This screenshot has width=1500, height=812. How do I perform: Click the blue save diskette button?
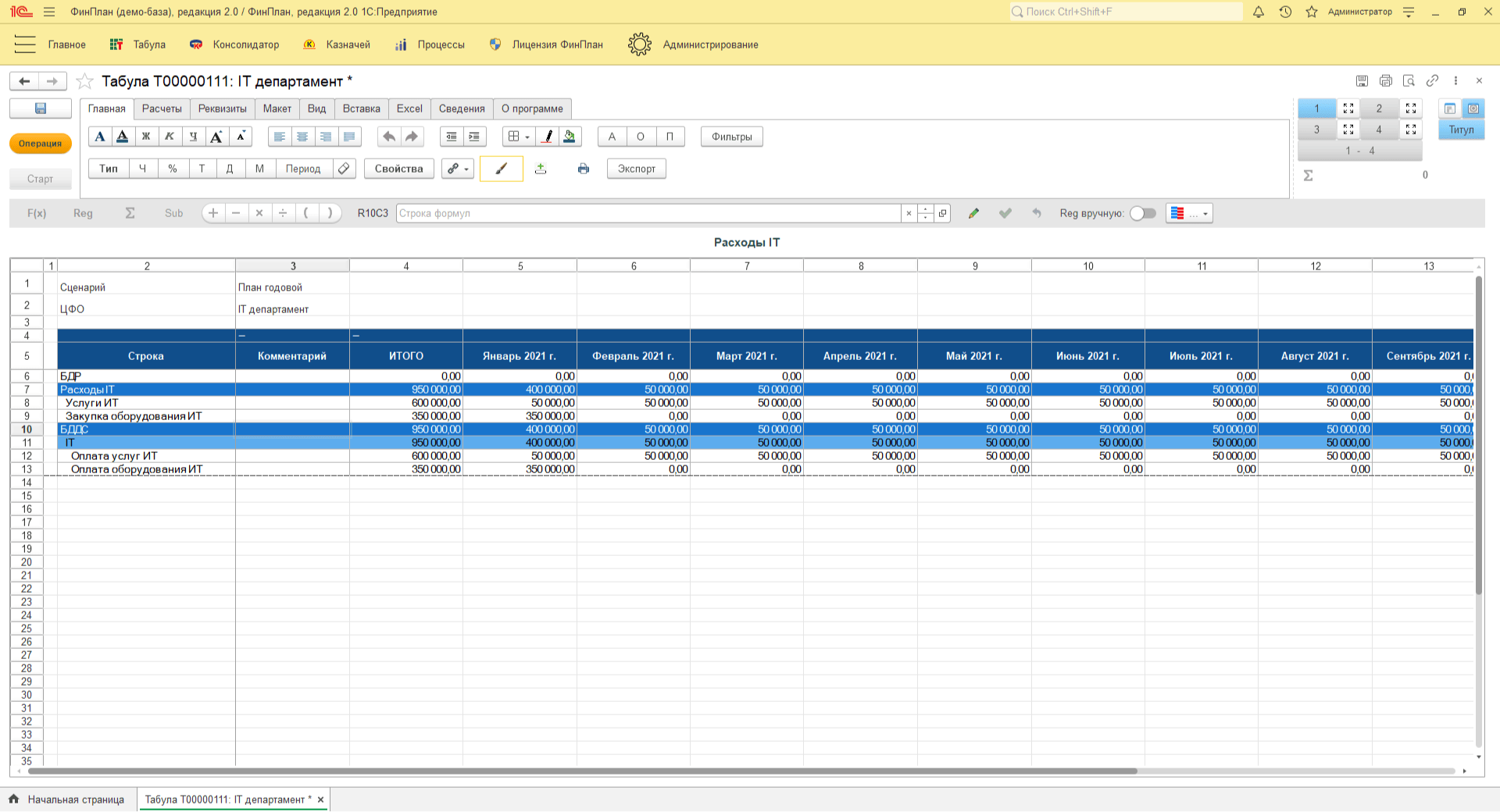[x=41, y=109]
